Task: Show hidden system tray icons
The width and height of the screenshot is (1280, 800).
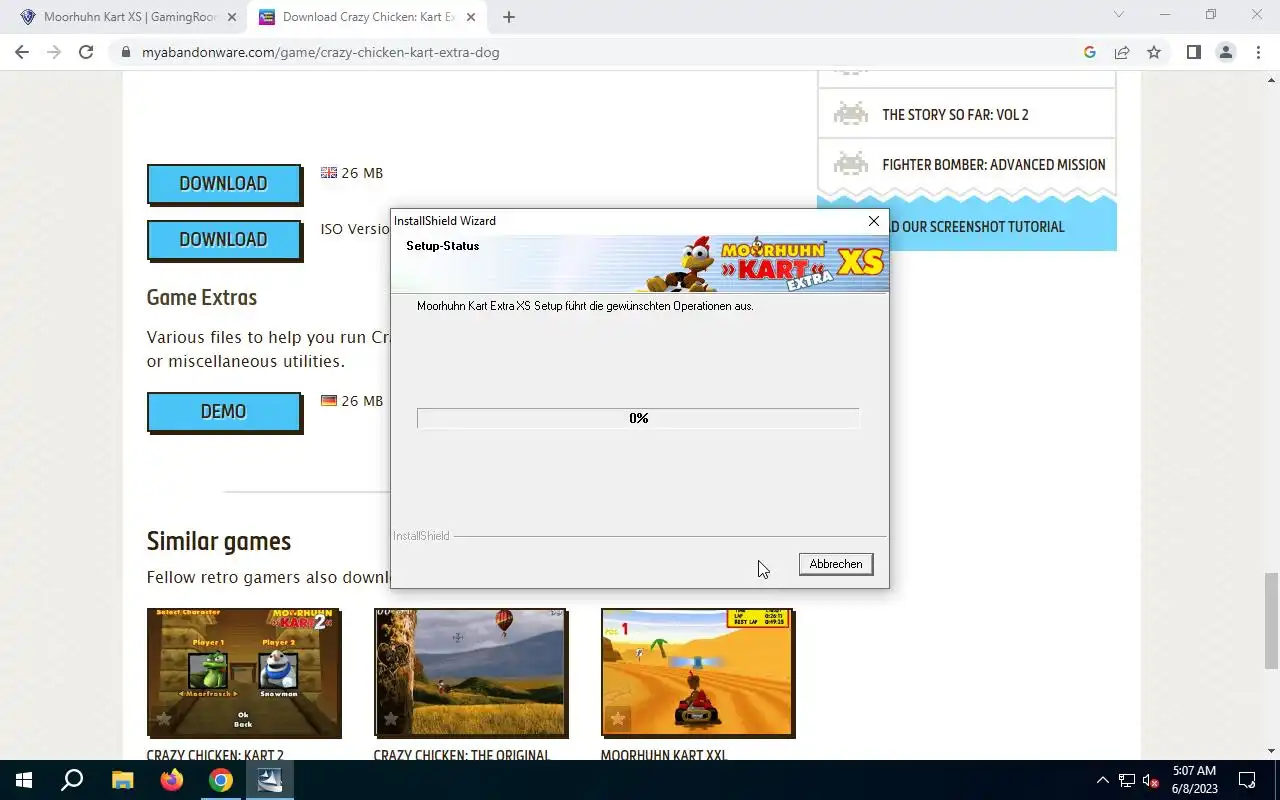Action: pos(1103,780)
